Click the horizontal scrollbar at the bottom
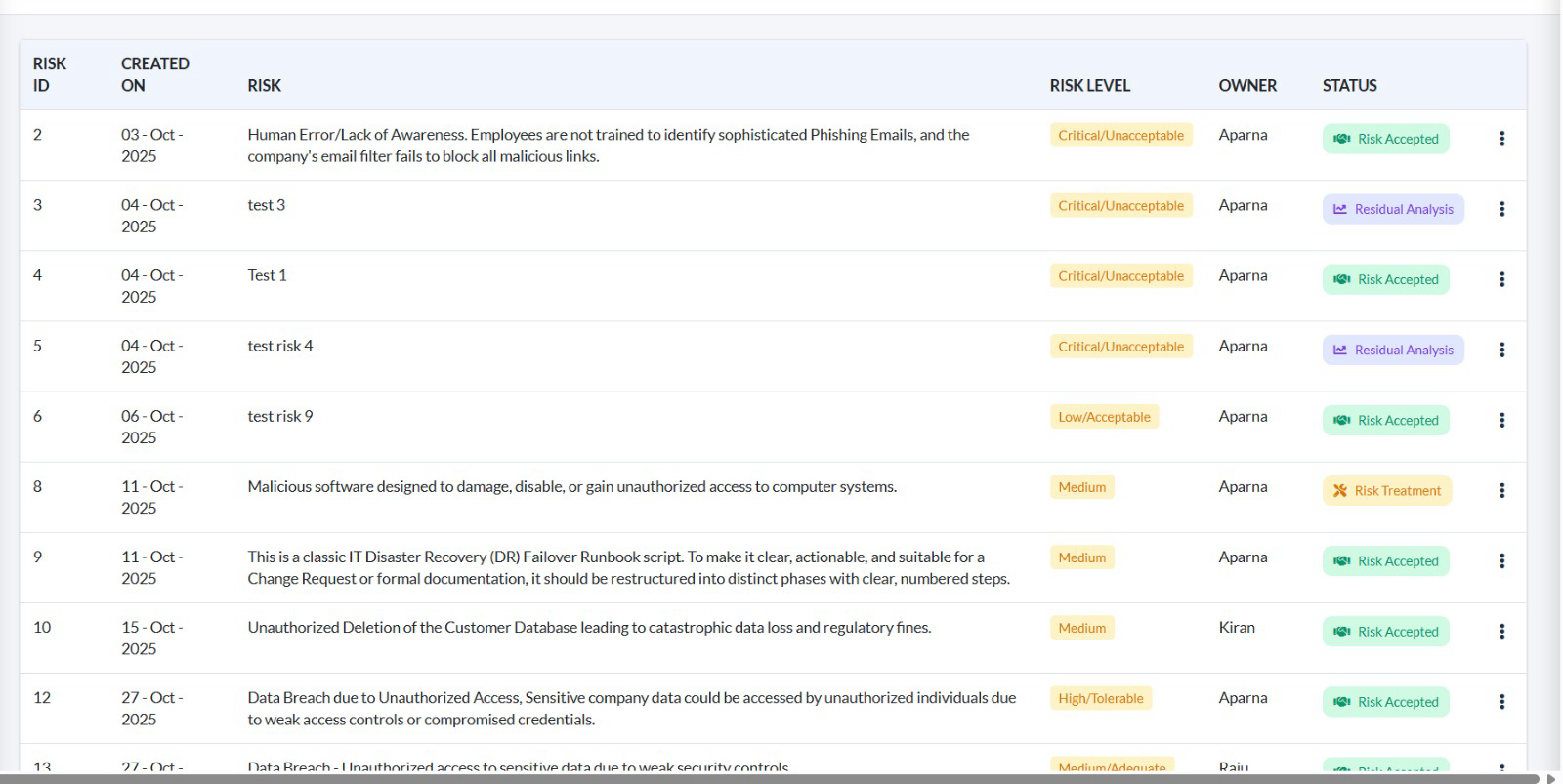 point(770,778)
